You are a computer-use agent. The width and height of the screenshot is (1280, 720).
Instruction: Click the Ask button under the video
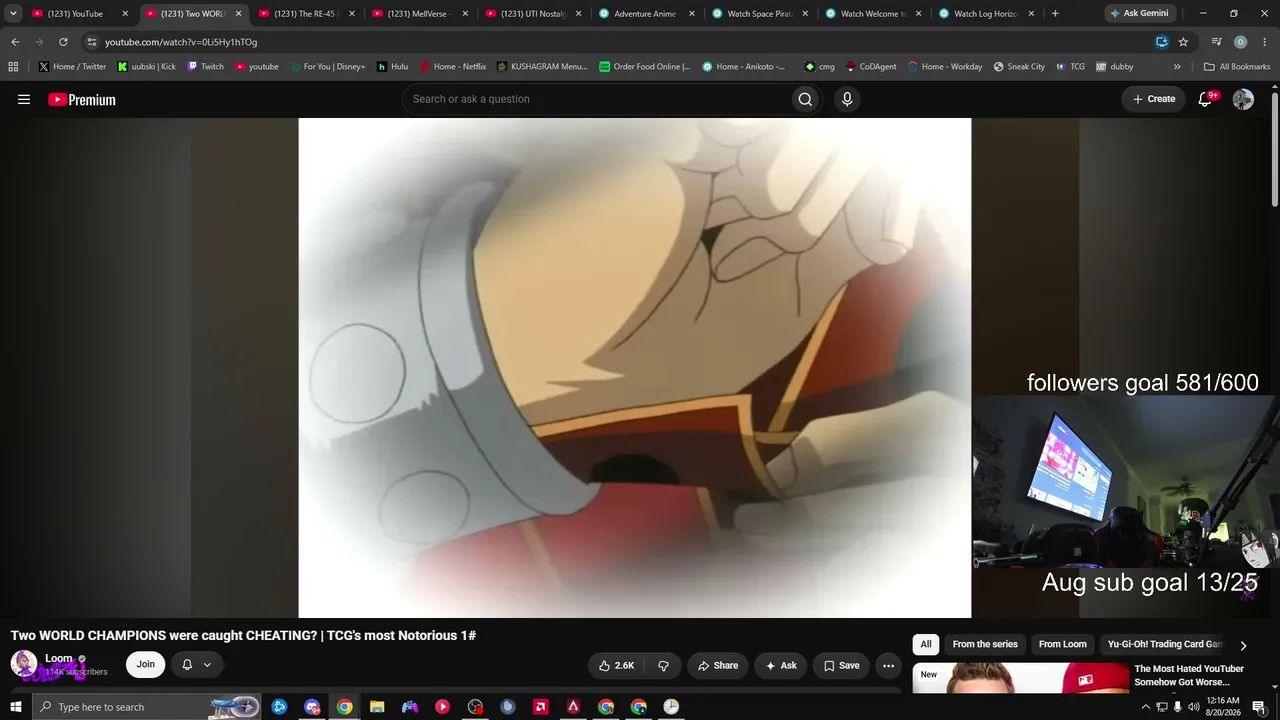(x=781, y=665)
